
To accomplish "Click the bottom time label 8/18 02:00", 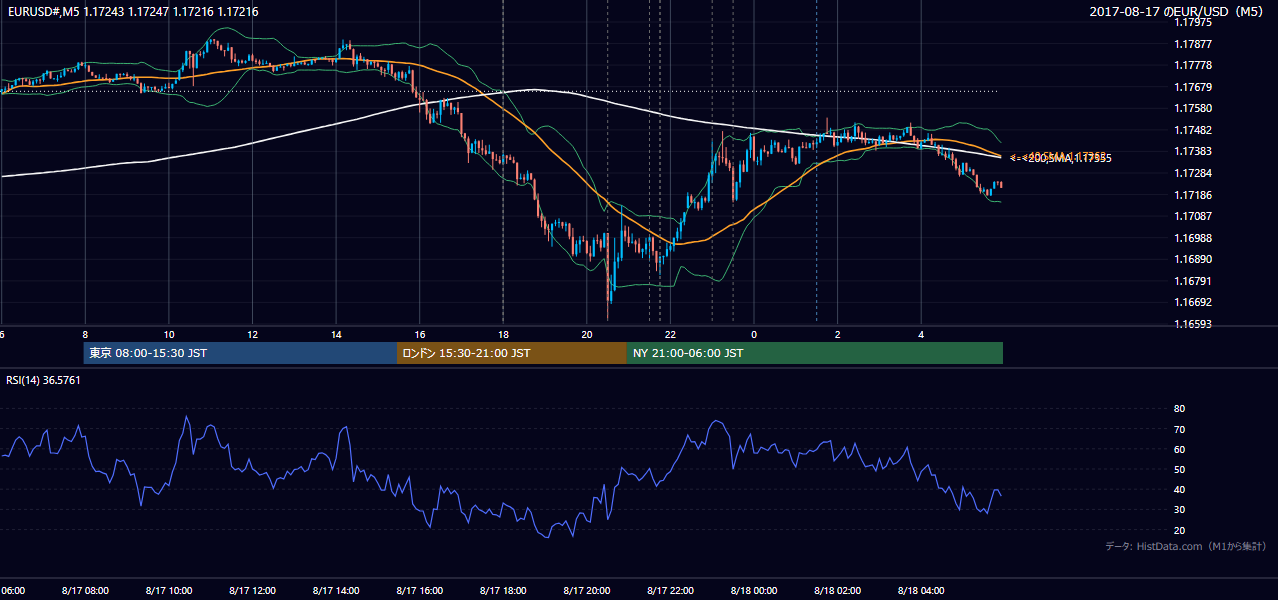I will tap(837, 591).
